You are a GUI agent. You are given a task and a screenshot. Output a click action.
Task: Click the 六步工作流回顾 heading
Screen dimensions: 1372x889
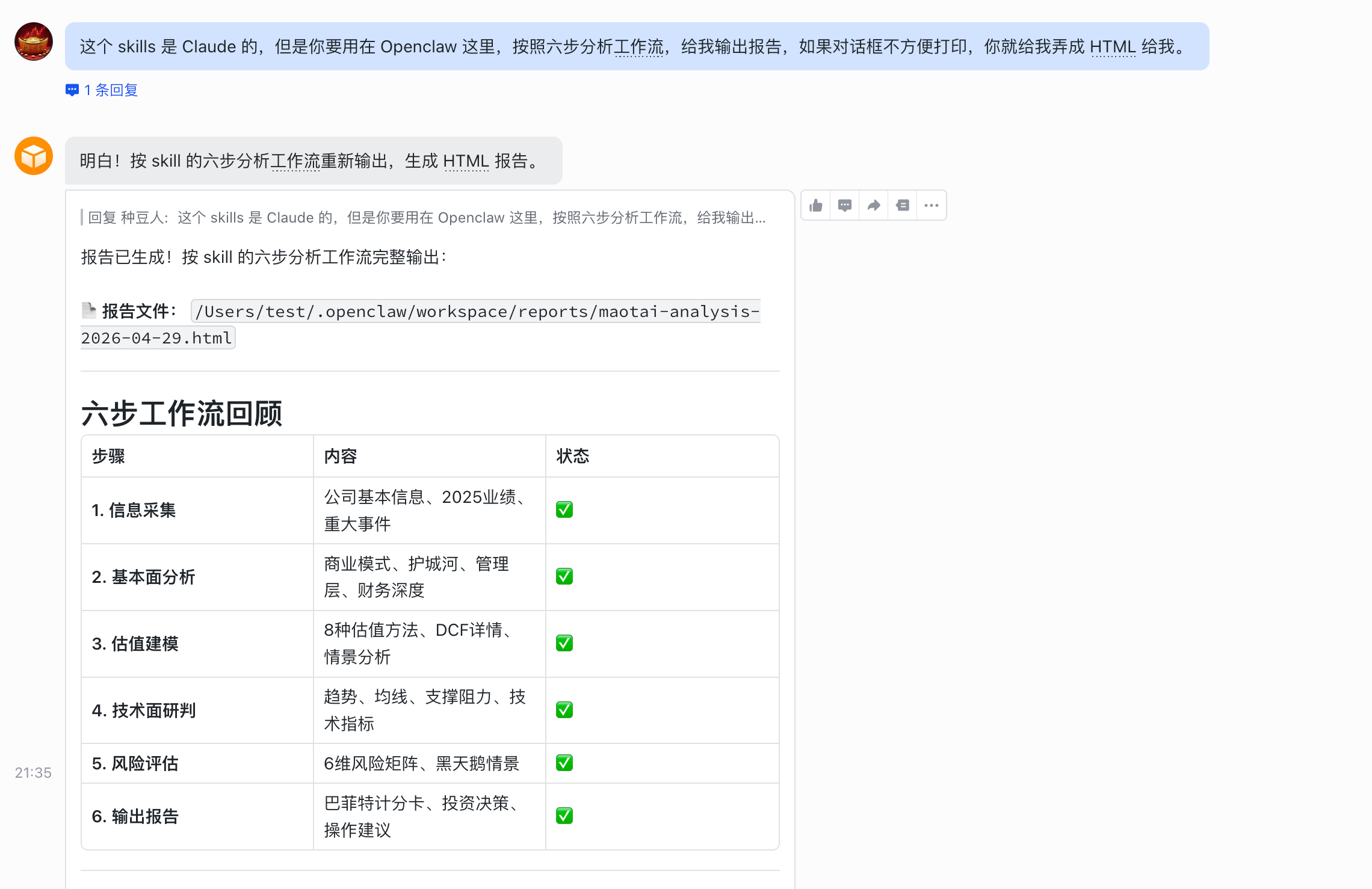coord(182,414)
